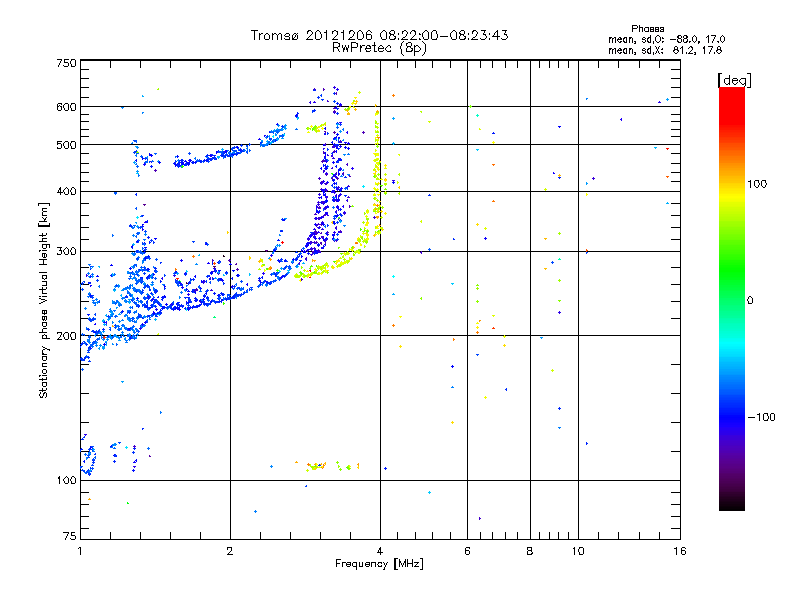The image size is (800, 600).
Task: Click the y-axis tick label '300'
Action: point(66,251)
